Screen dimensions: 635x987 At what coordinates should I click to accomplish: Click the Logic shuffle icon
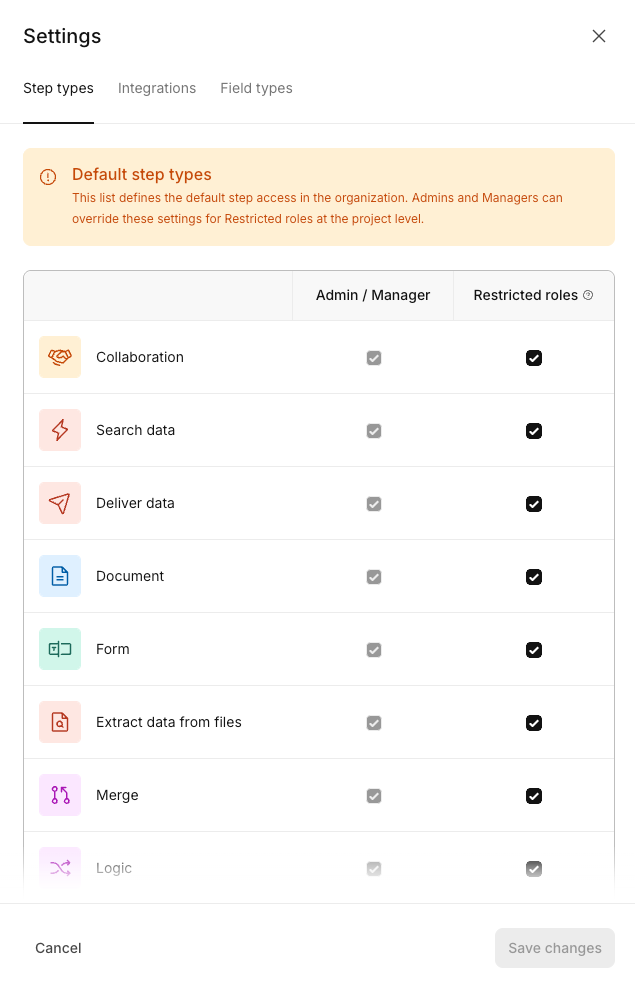[x=60, y=868]
